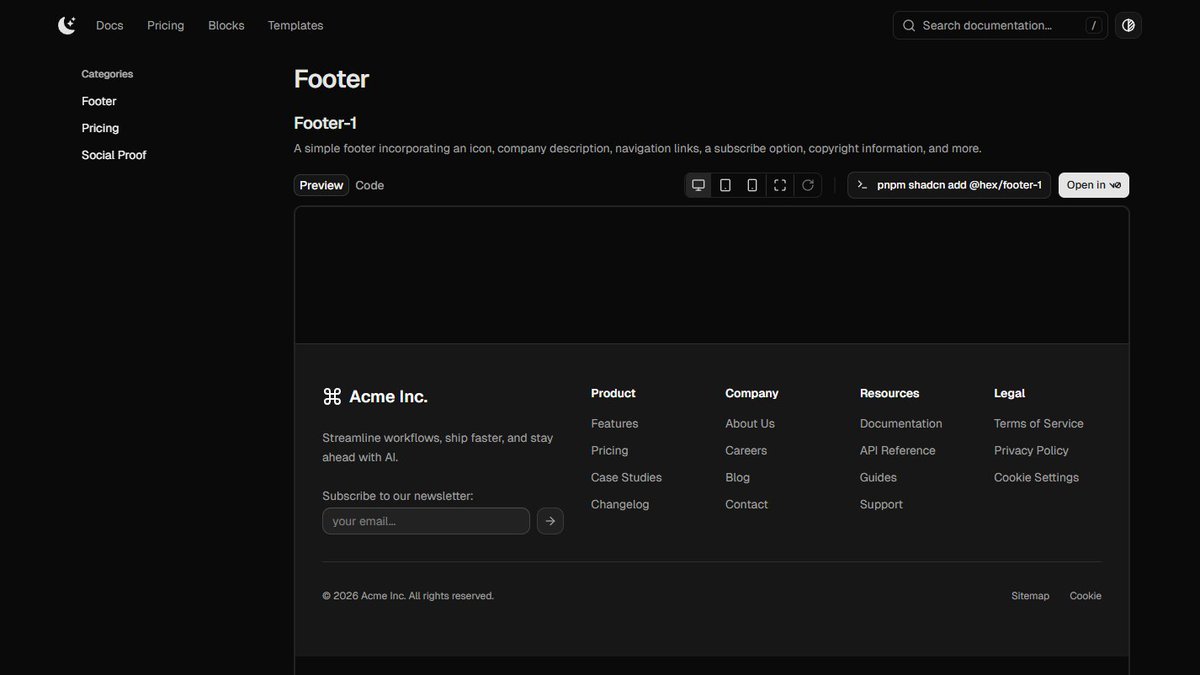Select the tablet preview size icon
The image size is (1200, 675).
[725, 185]
